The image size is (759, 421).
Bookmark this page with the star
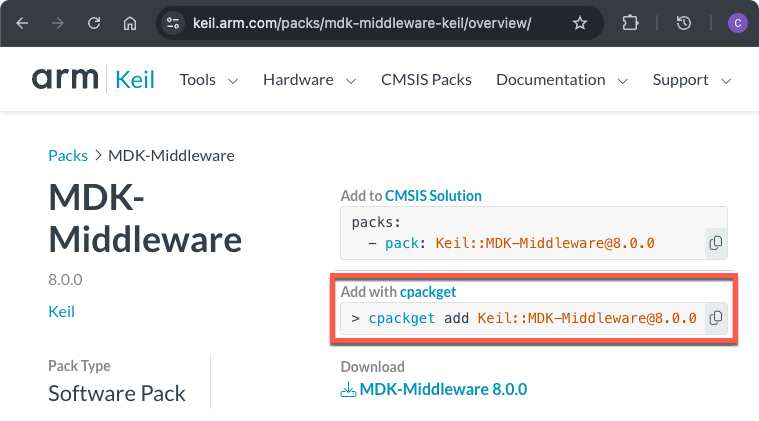point(579,23)
